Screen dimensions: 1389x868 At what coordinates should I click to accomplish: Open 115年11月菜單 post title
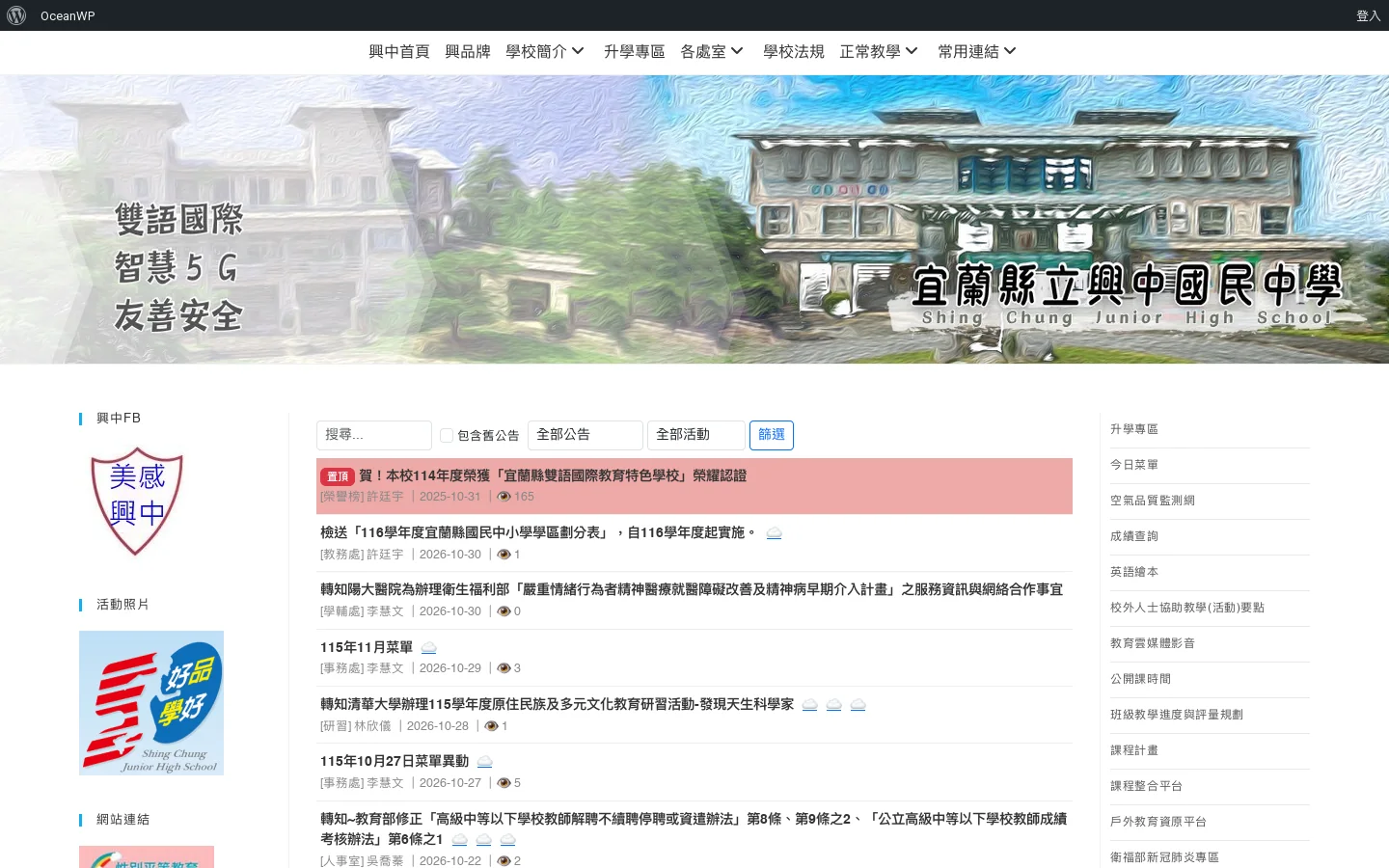[x=367, y=647]
